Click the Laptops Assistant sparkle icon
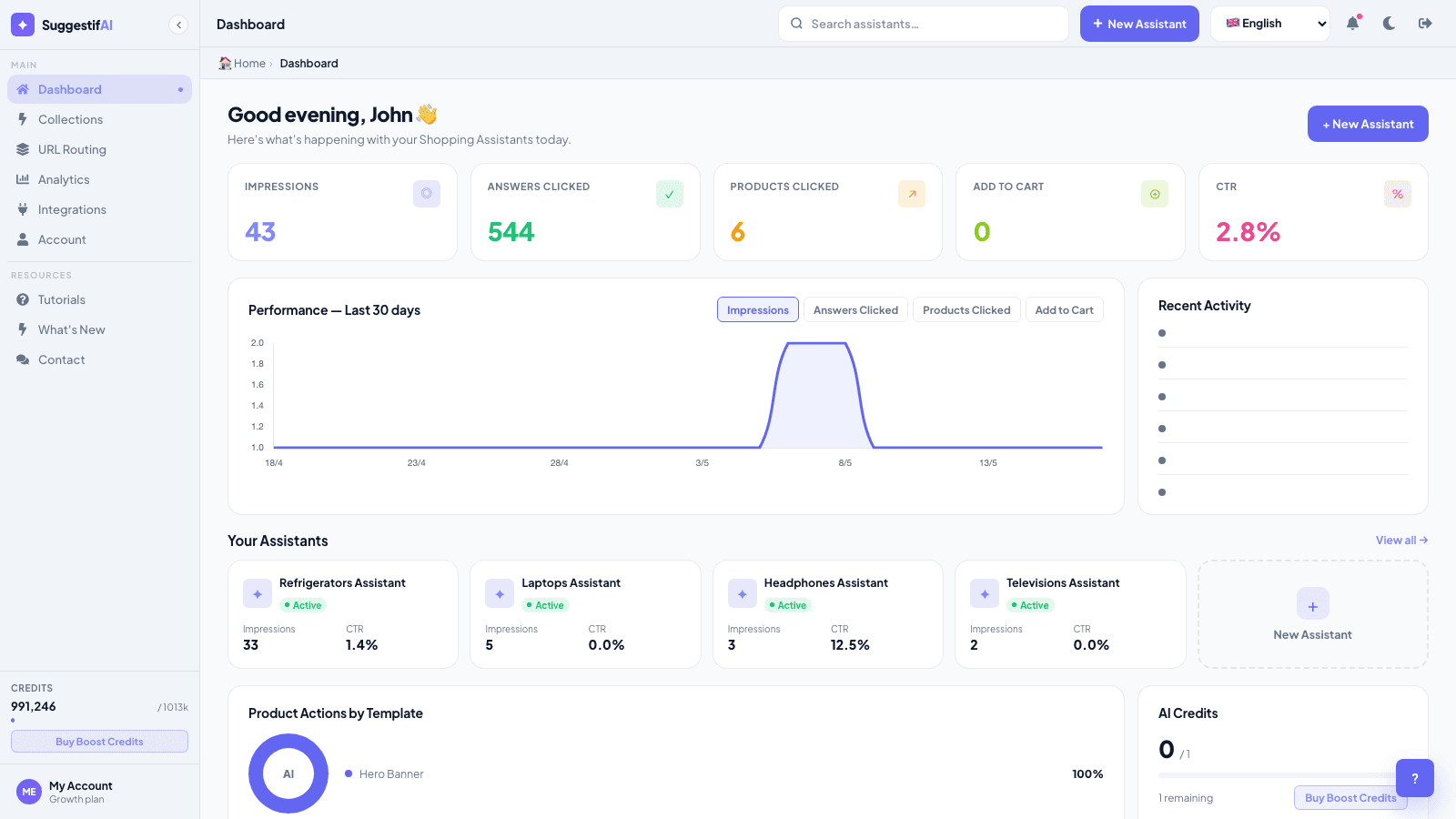 pyautogui.click(x=500, y=593)
